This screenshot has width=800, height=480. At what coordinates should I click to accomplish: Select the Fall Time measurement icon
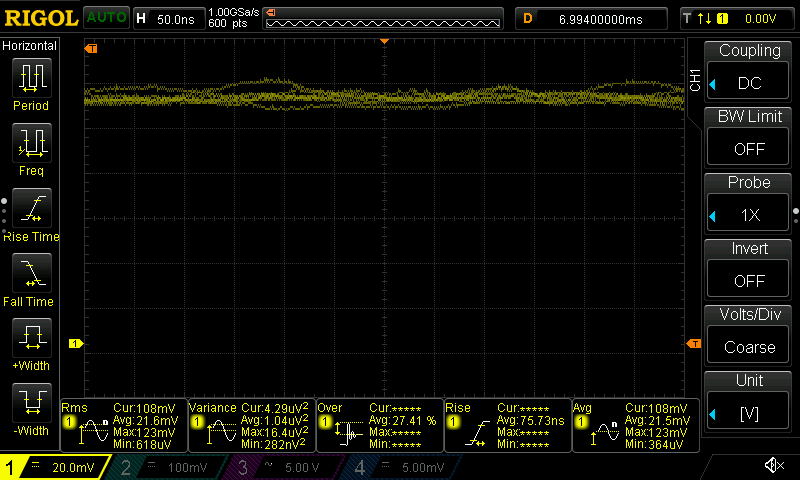tap(32, 273)
